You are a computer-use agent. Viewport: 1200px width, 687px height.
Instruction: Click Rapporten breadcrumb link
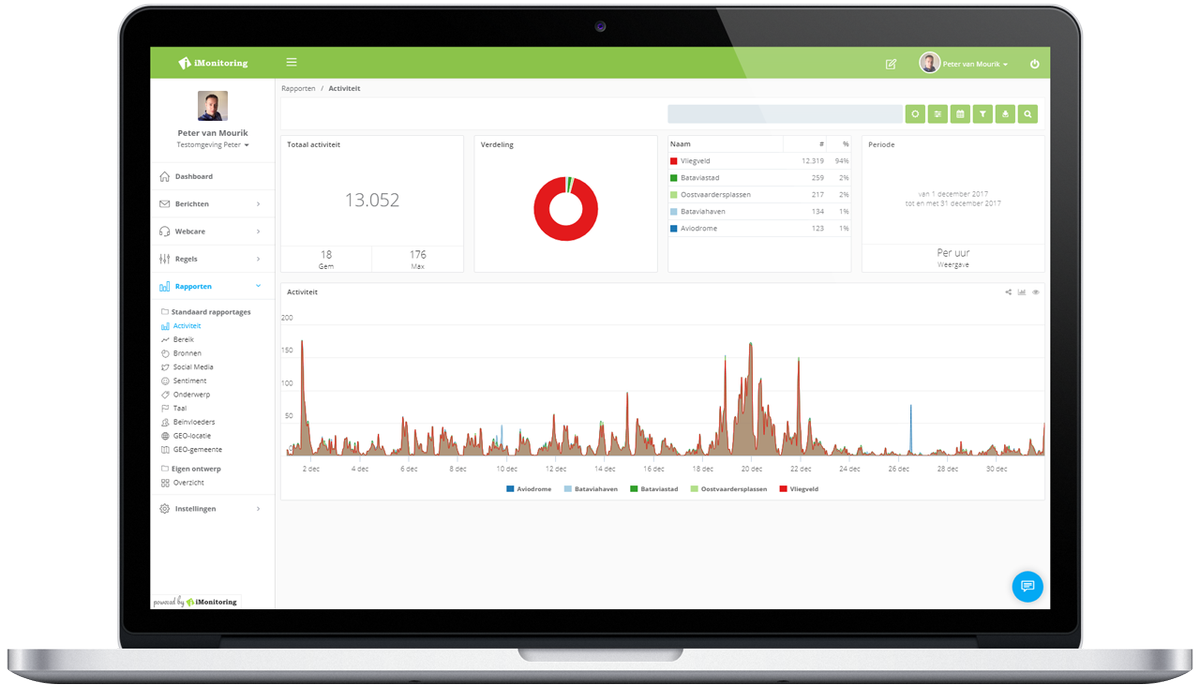tap(298, 89)
